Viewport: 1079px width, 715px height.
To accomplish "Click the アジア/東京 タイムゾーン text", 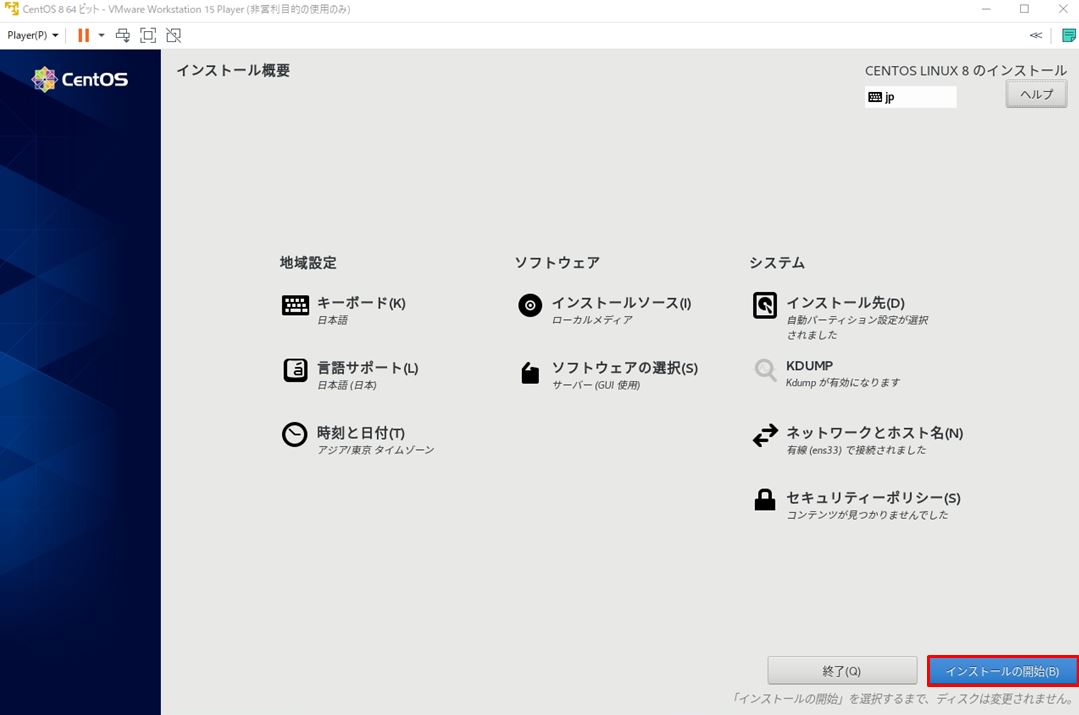I will [x=376, y=450].
